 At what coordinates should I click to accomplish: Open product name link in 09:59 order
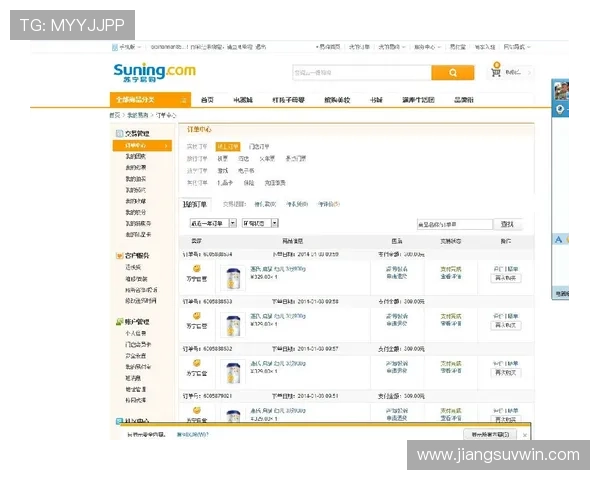pyautogui.click(x=278, y=269)
